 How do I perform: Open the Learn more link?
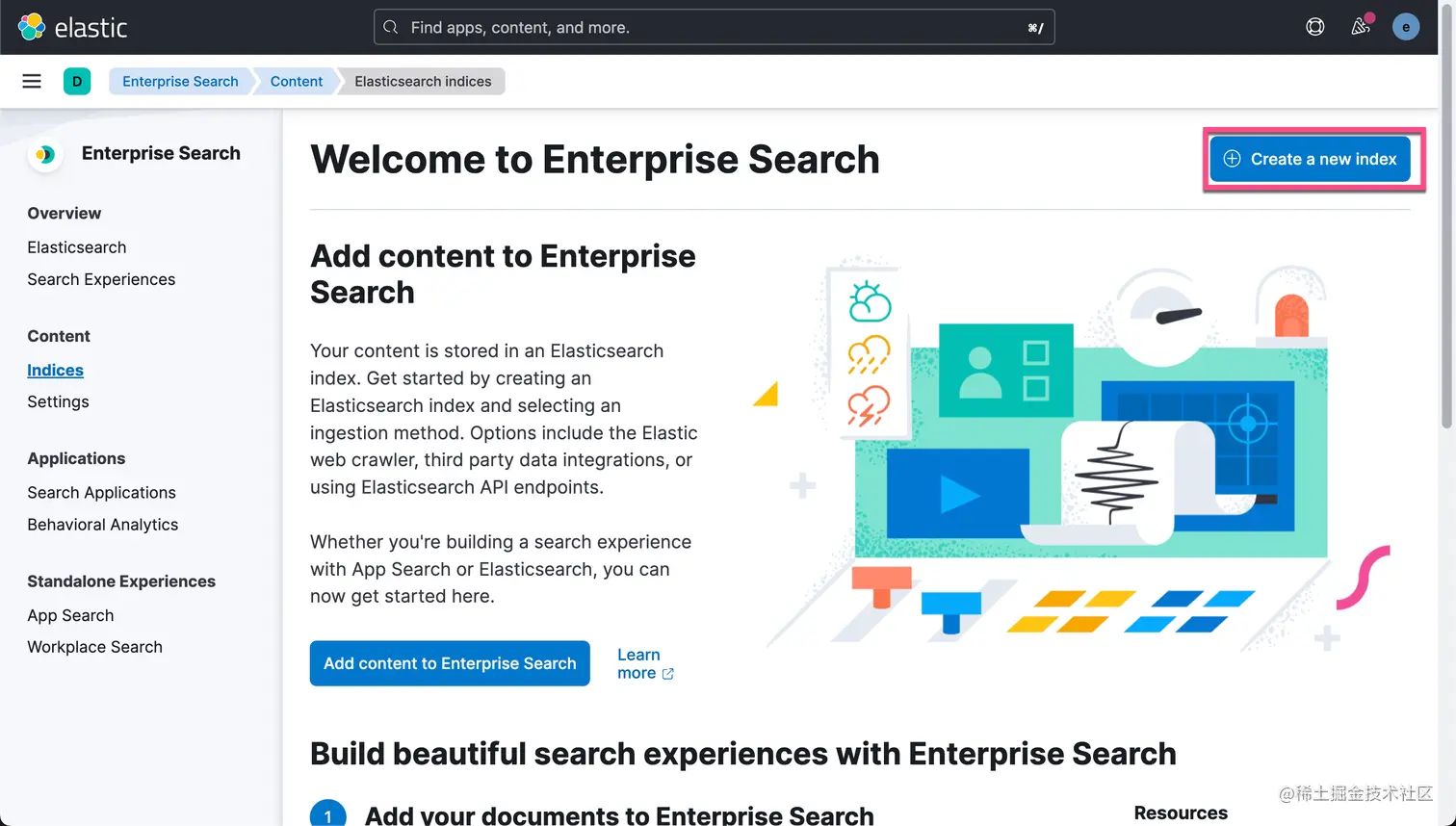coord(645,663)
